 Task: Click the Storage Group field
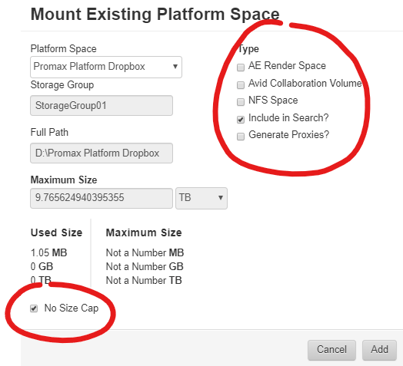click(101, 106)
